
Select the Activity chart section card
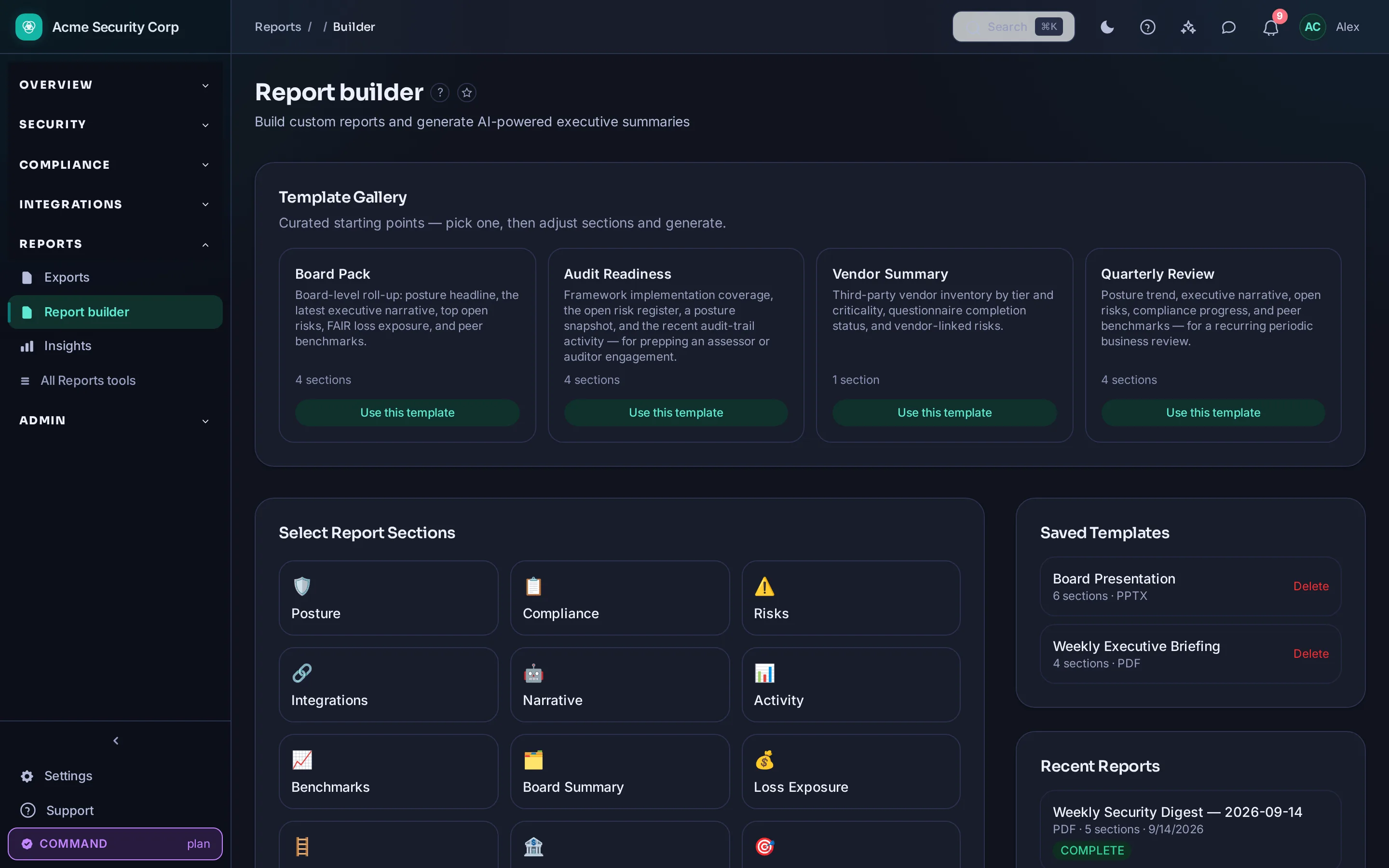(851, 684)
